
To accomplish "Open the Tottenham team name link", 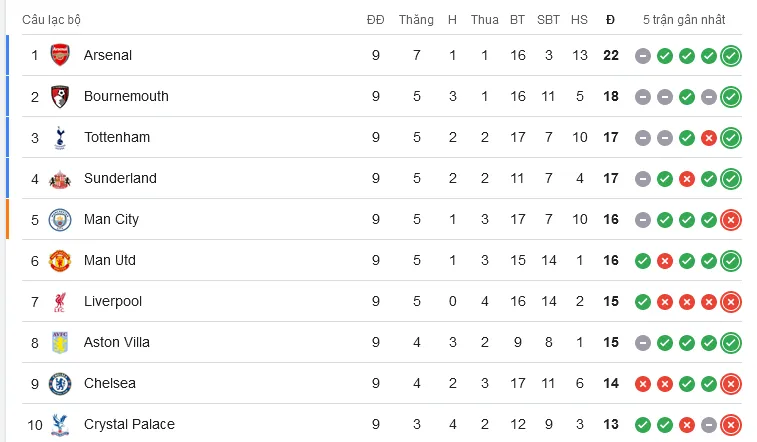I will click(x=117, y=137).
